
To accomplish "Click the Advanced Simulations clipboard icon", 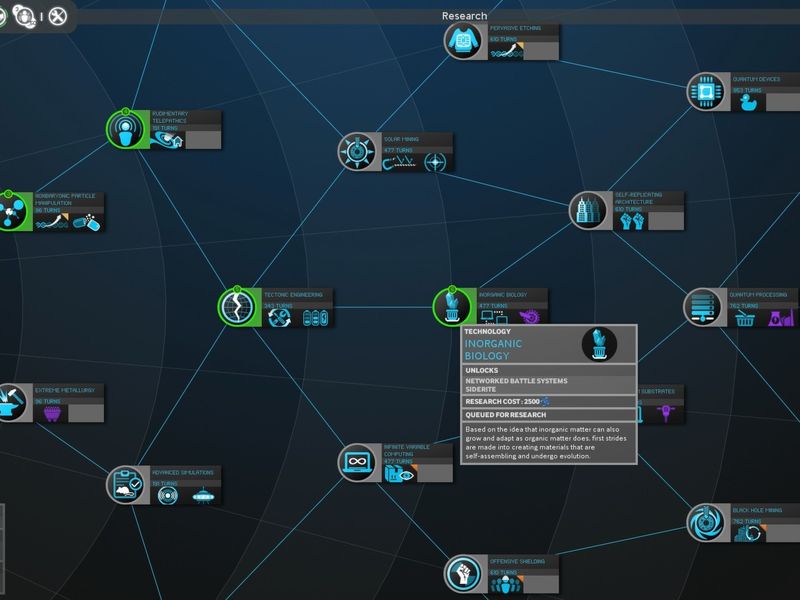I will 126,485.
